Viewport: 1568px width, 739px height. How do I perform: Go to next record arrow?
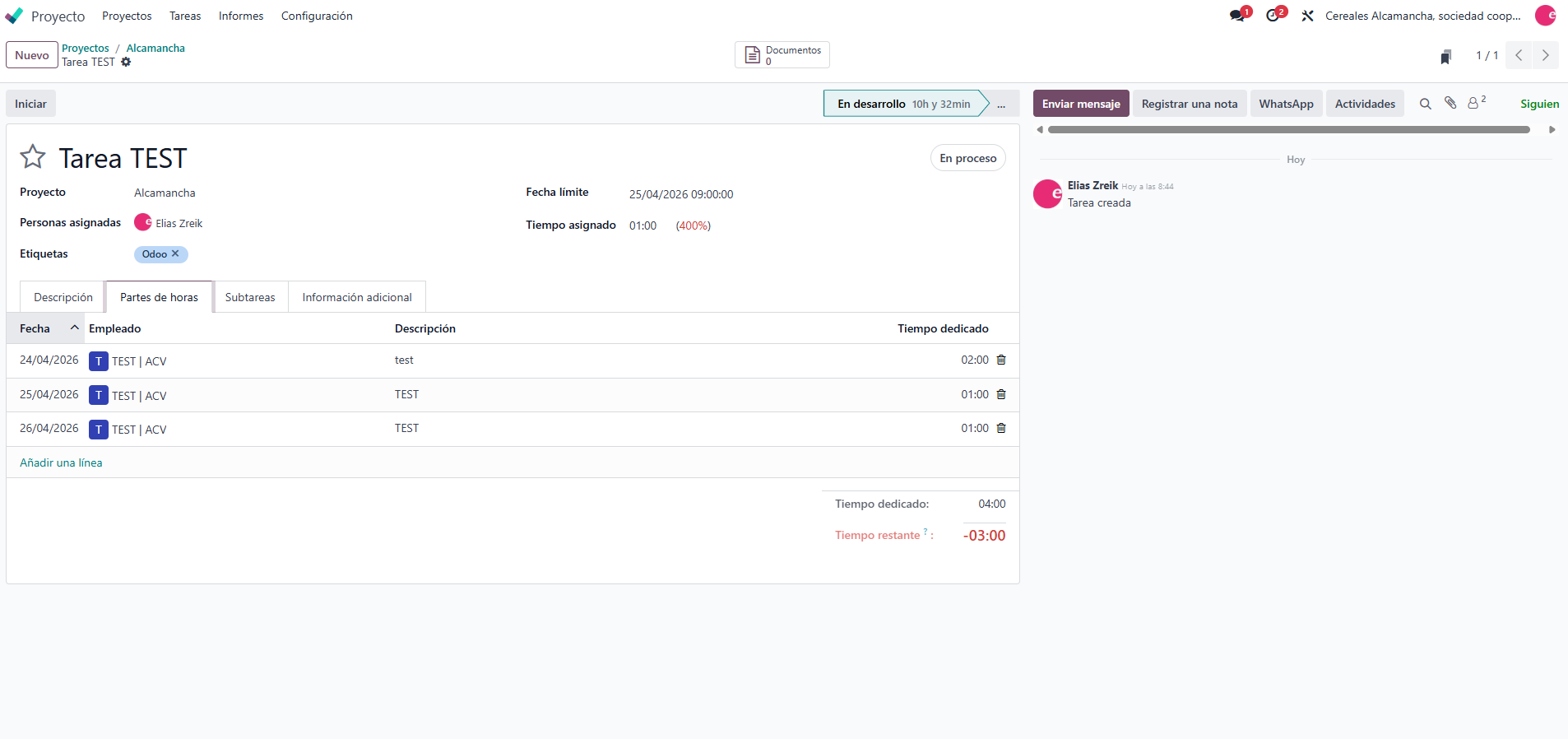(1546, 55)
